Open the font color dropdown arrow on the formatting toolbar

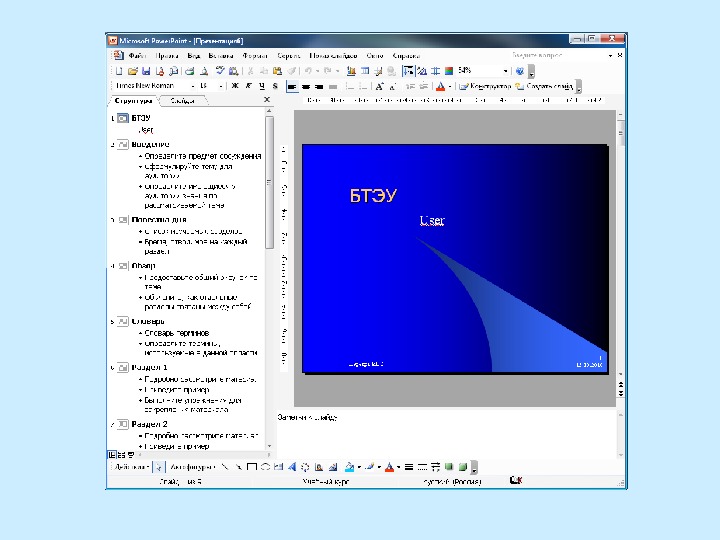click(x=450, y=86)
